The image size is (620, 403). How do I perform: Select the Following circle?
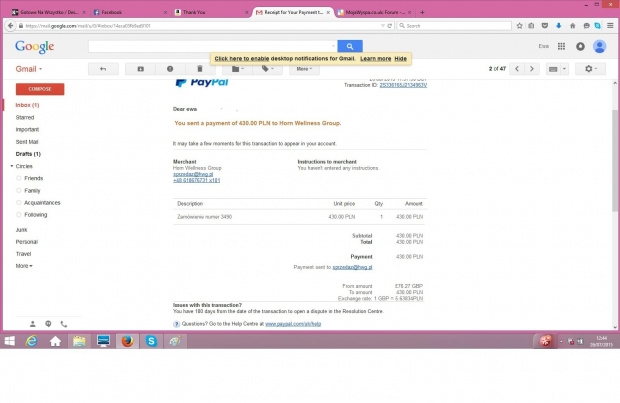(36, 215)
